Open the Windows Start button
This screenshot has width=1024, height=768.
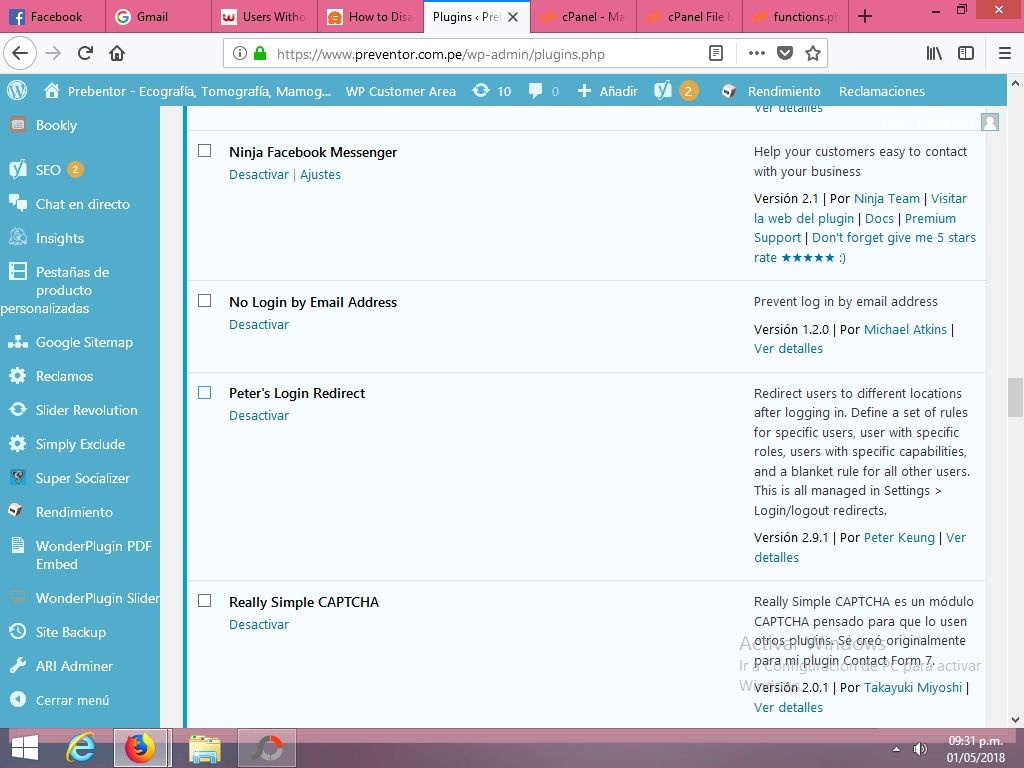[x=25, y=748]
